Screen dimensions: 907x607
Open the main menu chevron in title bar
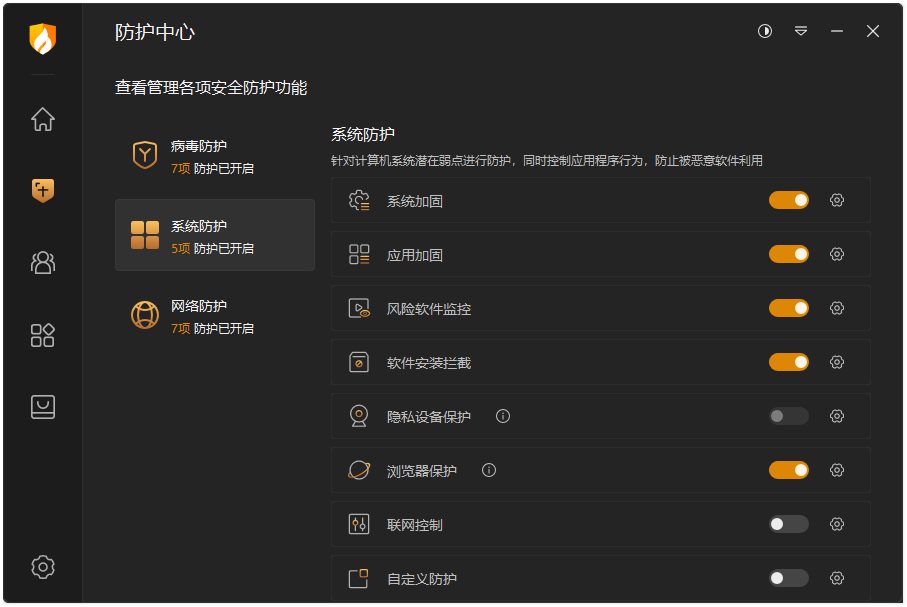(x=801, y=31)
